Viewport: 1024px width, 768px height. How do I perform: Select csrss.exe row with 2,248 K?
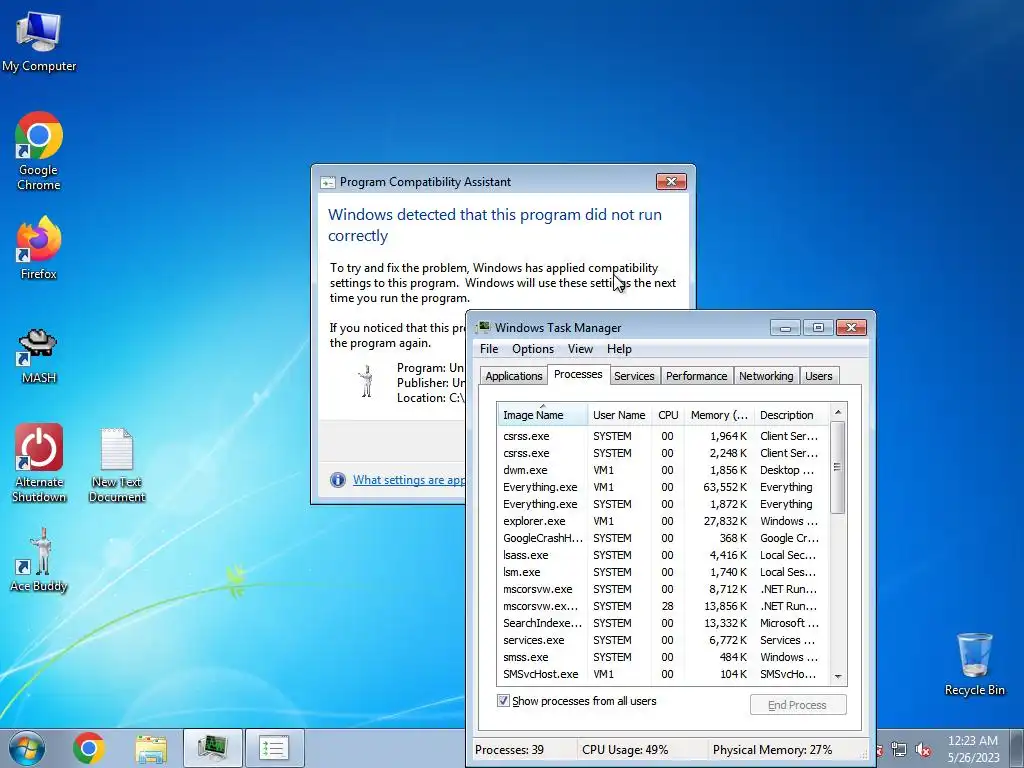[x=663, y=453]
